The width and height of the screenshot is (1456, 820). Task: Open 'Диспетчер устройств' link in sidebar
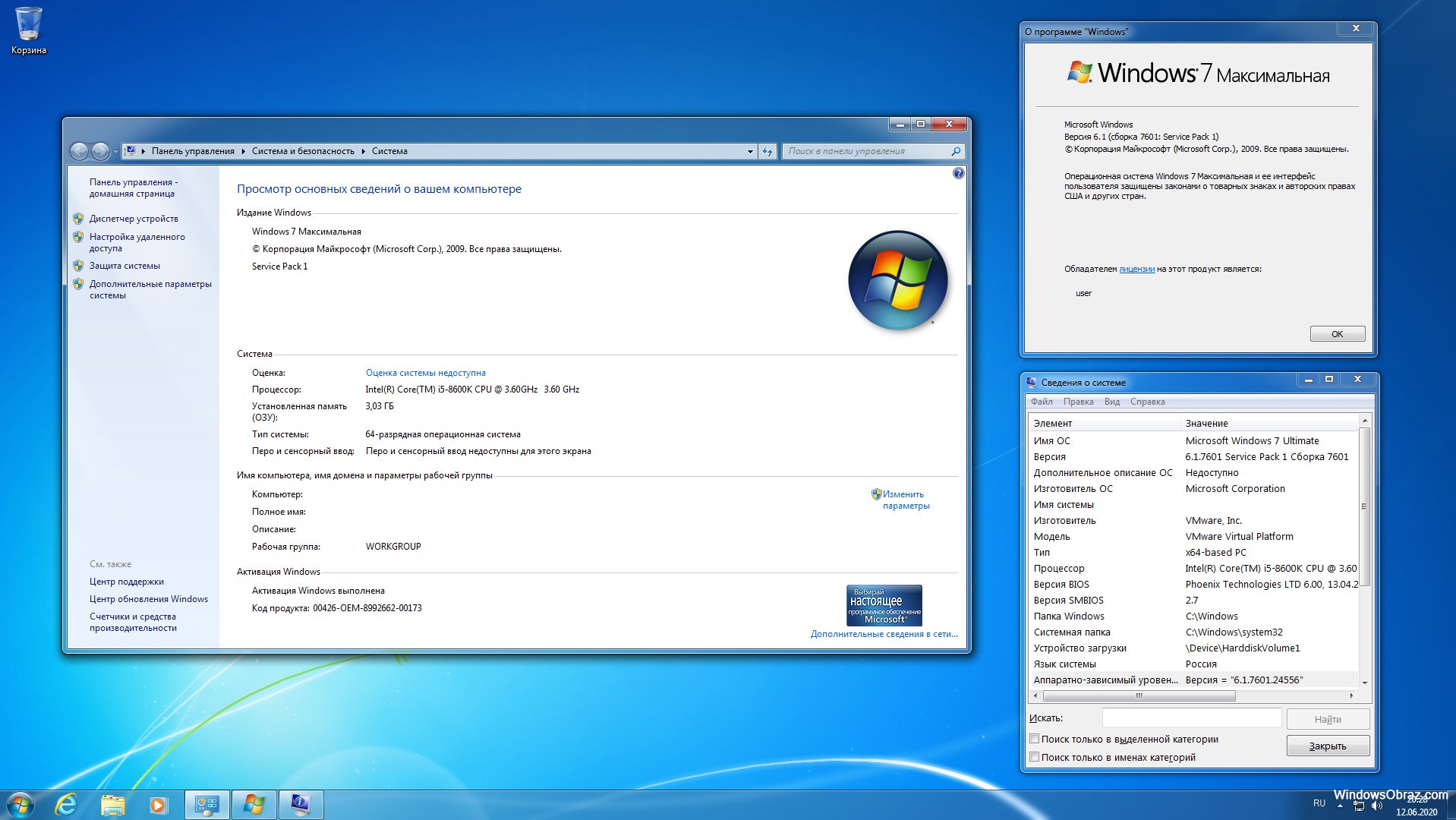click(x=134, y=219)
